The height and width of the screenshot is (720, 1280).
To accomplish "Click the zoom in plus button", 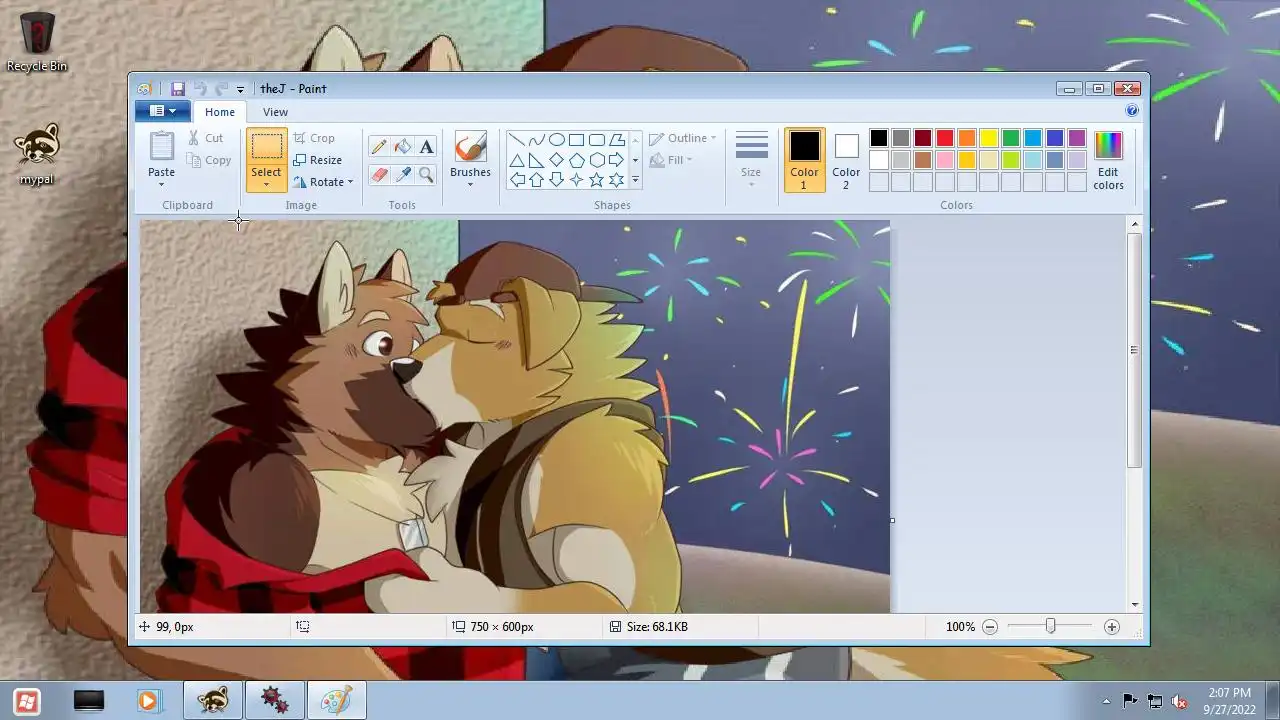I will (x=1111, y=627).
